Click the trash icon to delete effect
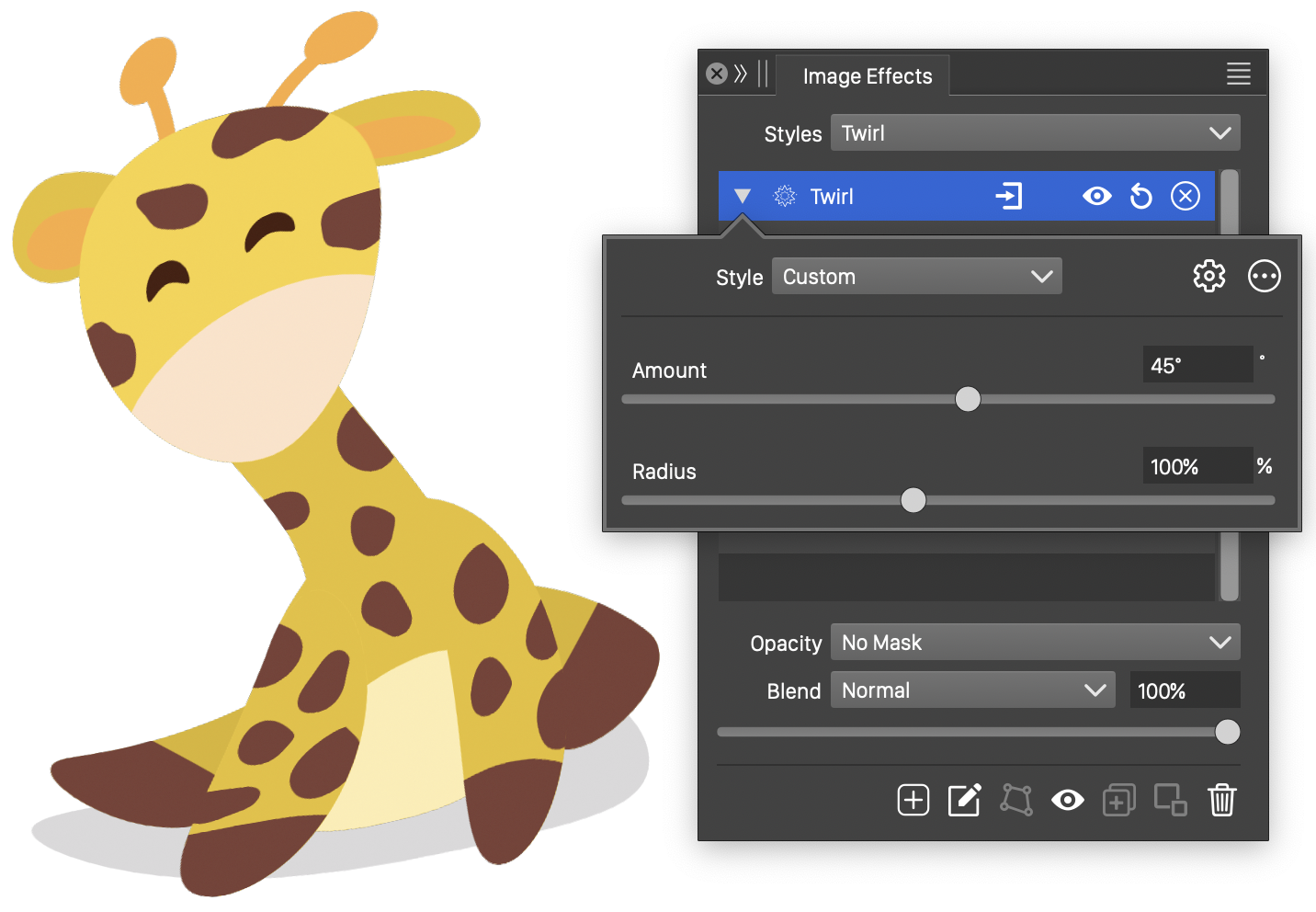1316x912 pixels. [x=1221, y=800]
